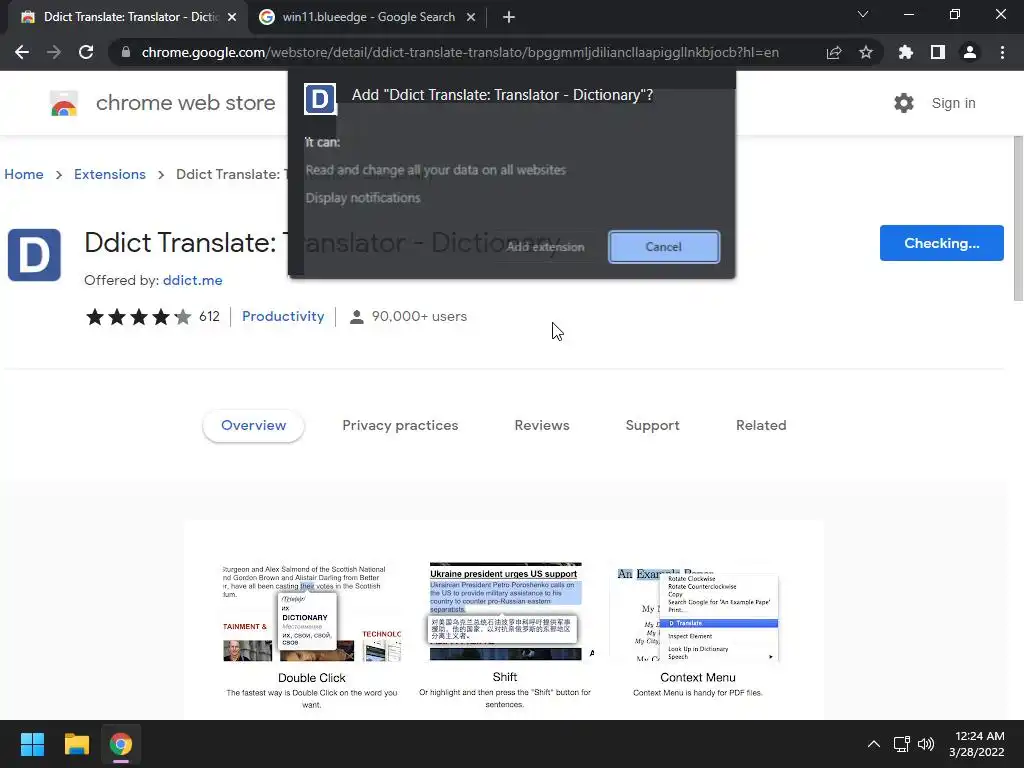
Task: Open the network tray icon
Action: point(901,744)
